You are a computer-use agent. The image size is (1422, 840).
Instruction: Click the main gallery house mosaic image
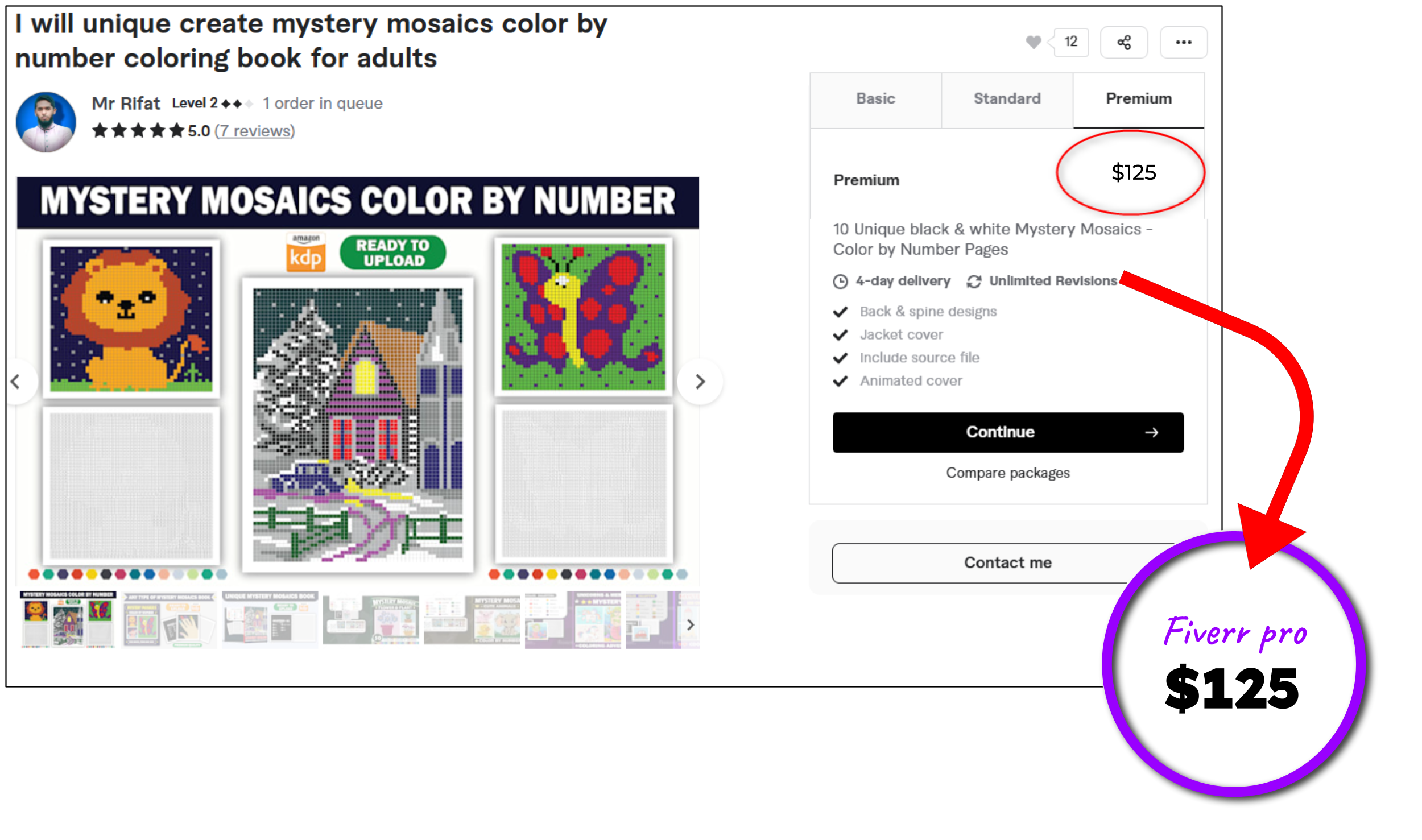pyautogui.click(x=358, y=425)
